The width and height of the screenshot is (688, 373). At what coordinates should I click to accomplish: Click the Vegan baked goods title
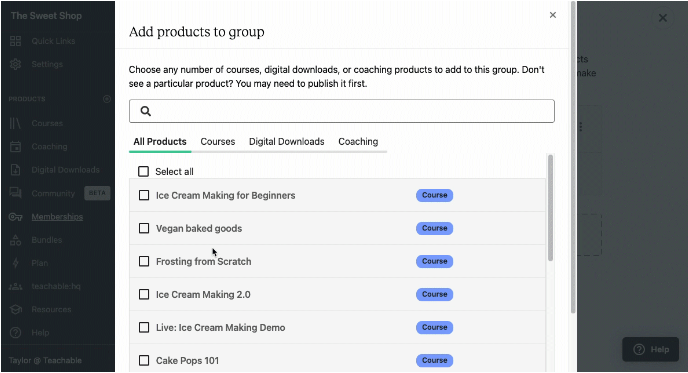199,228
